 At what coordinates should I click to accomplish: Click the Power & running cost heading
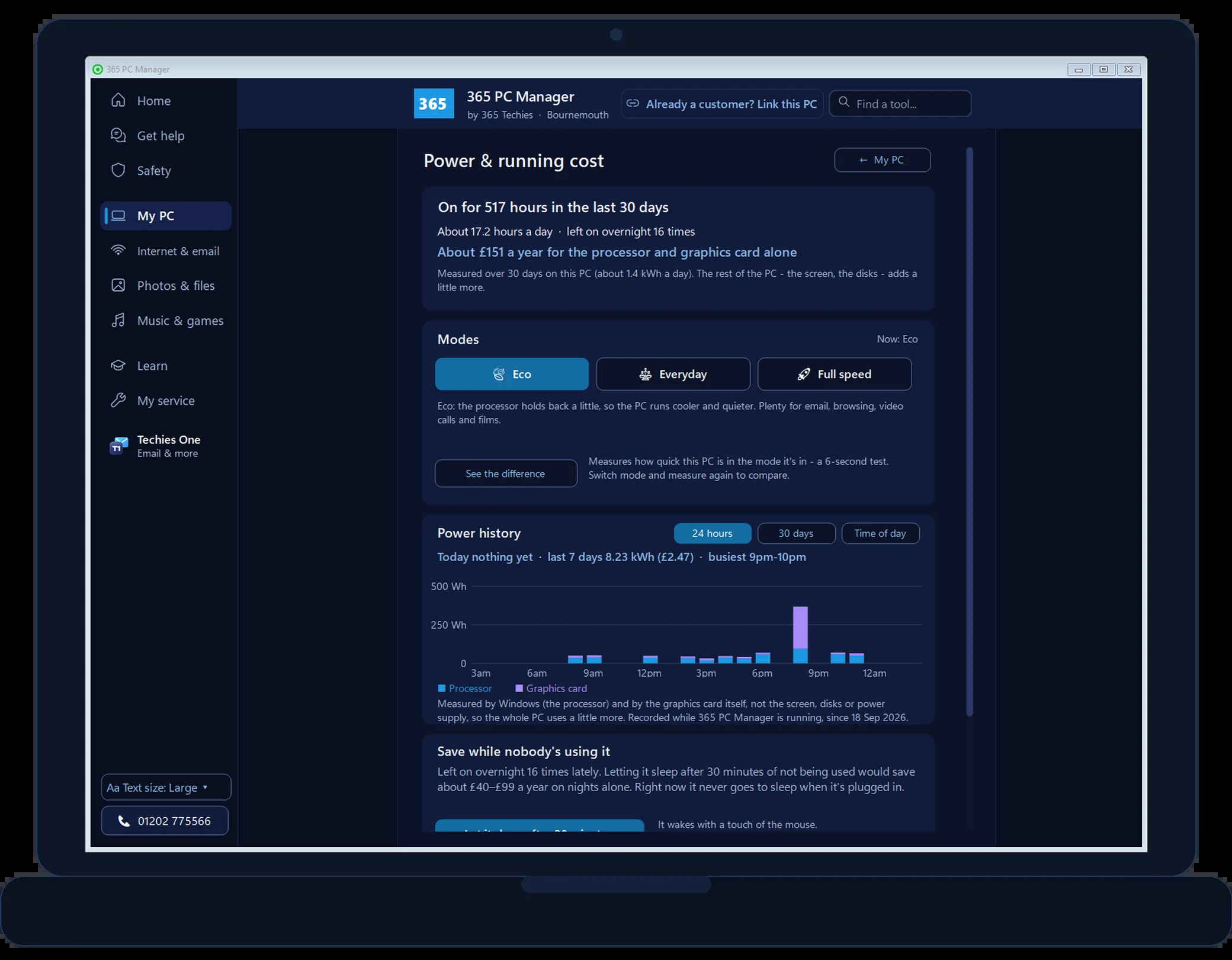click(x=514, y=161)
